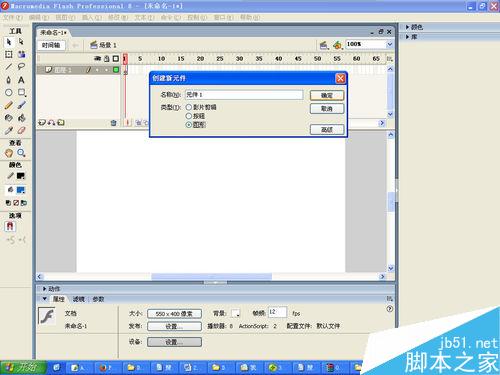This screenshot has width=500, height=375.
Task: Click the Add Motion Guide icon
Action: 51,123
